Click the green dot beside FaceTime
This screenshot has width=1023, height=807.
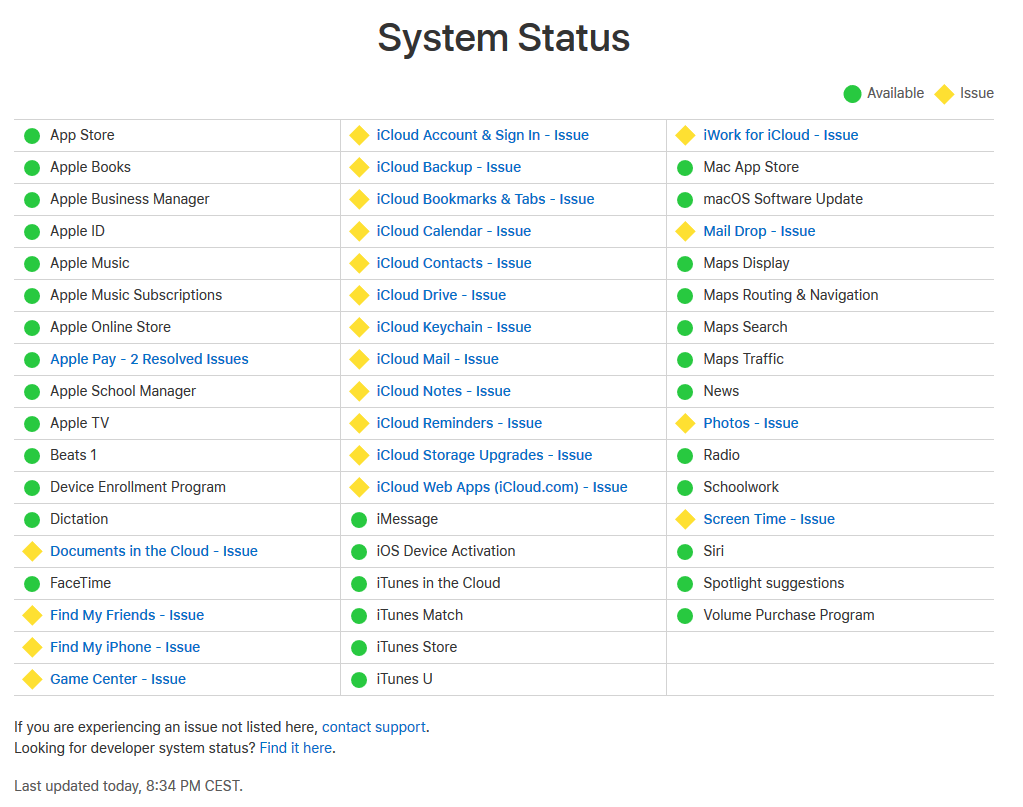pyautogui.click(x=32, y=584)
